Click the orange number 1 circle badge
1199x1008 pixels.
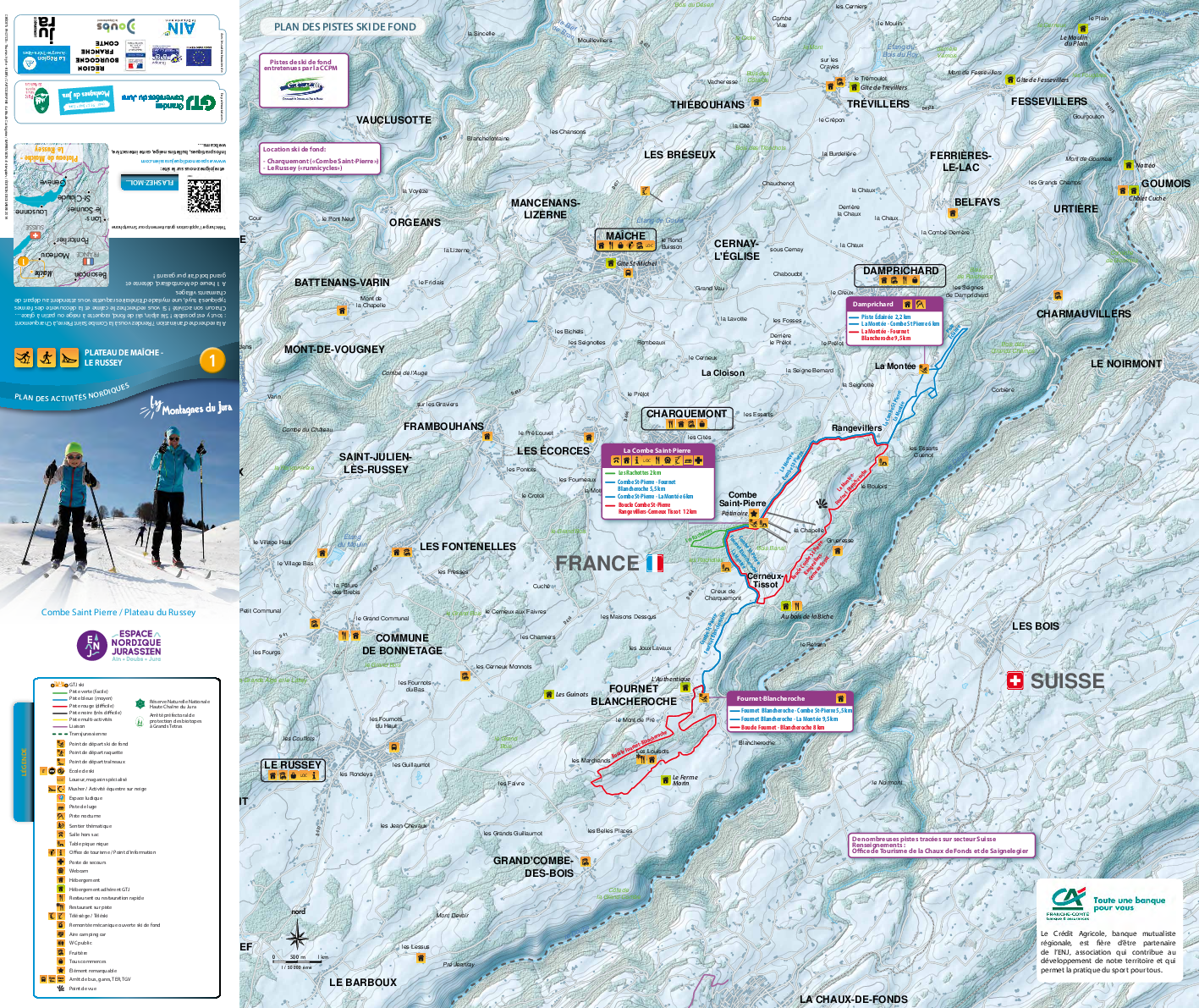[212, 361]
